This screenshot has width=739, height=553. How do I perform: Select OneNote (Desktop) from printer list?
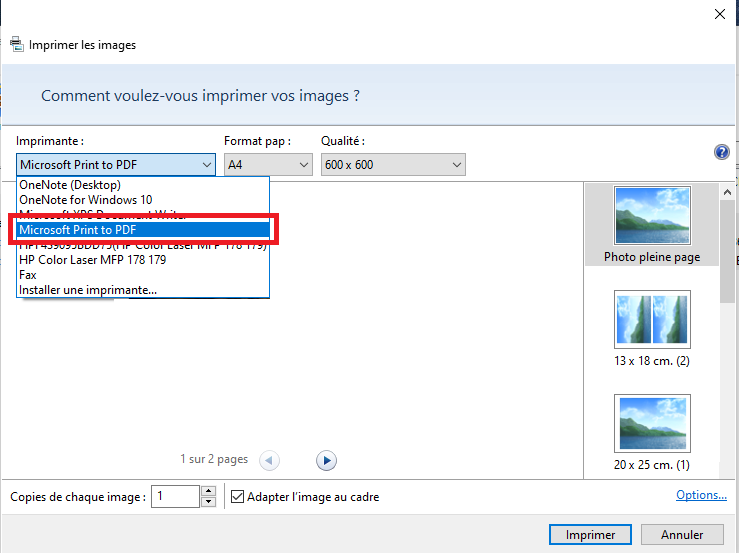point(70,185)
